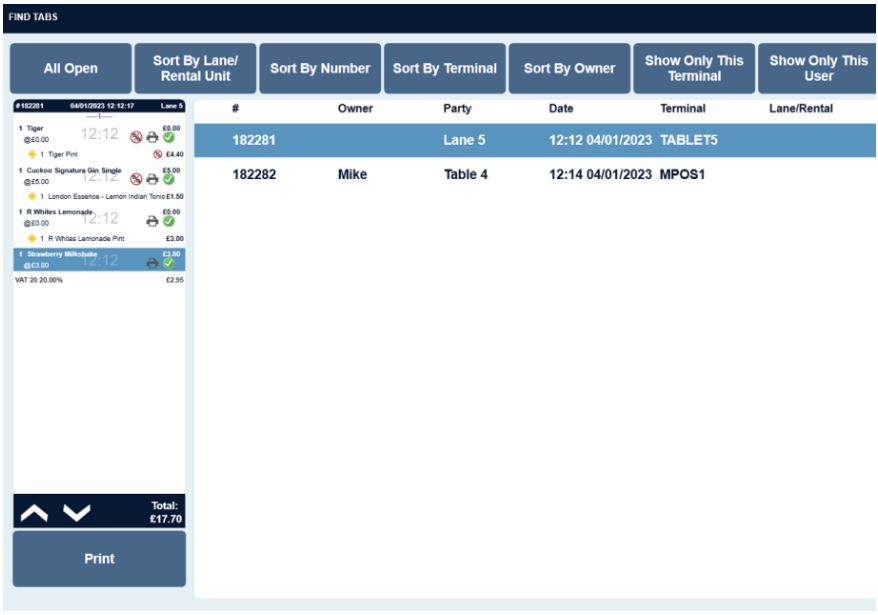Click the # column header
This screenshot has width=878, height=615.
[x=235, y=109]
